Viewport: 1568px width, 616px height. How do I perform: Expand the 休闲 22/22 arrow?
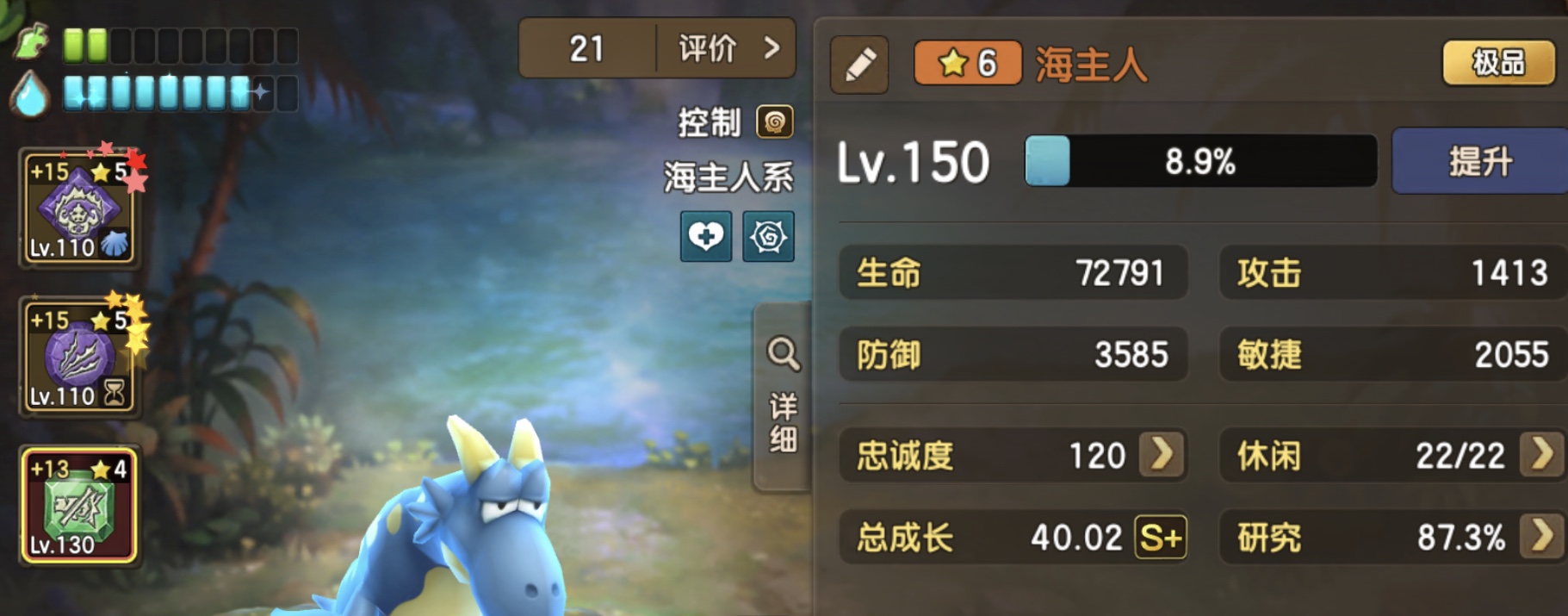tap(1542, 454)
